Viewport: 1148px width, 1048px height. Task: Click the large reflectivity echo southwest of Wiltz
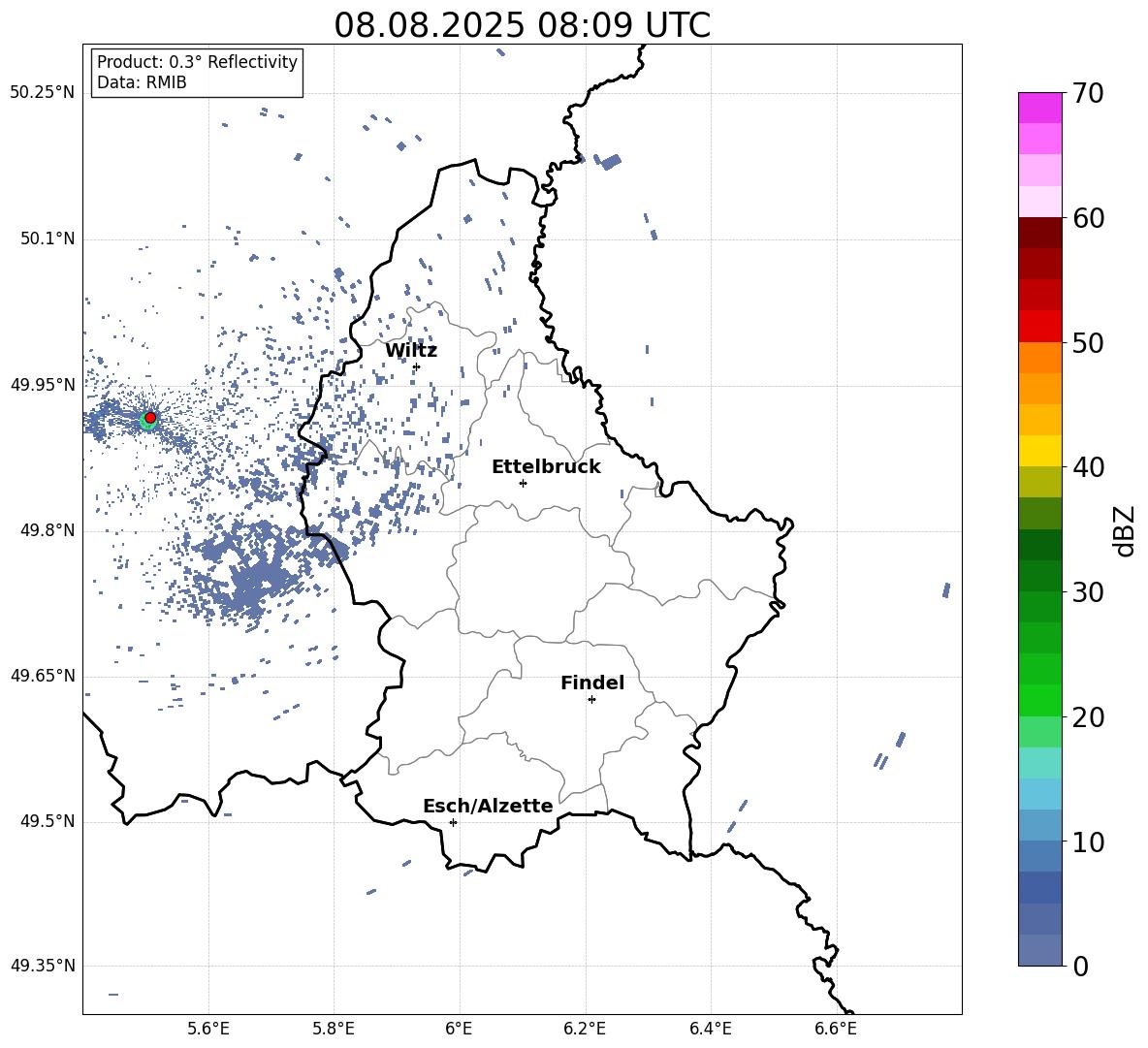tap(256, 571)
